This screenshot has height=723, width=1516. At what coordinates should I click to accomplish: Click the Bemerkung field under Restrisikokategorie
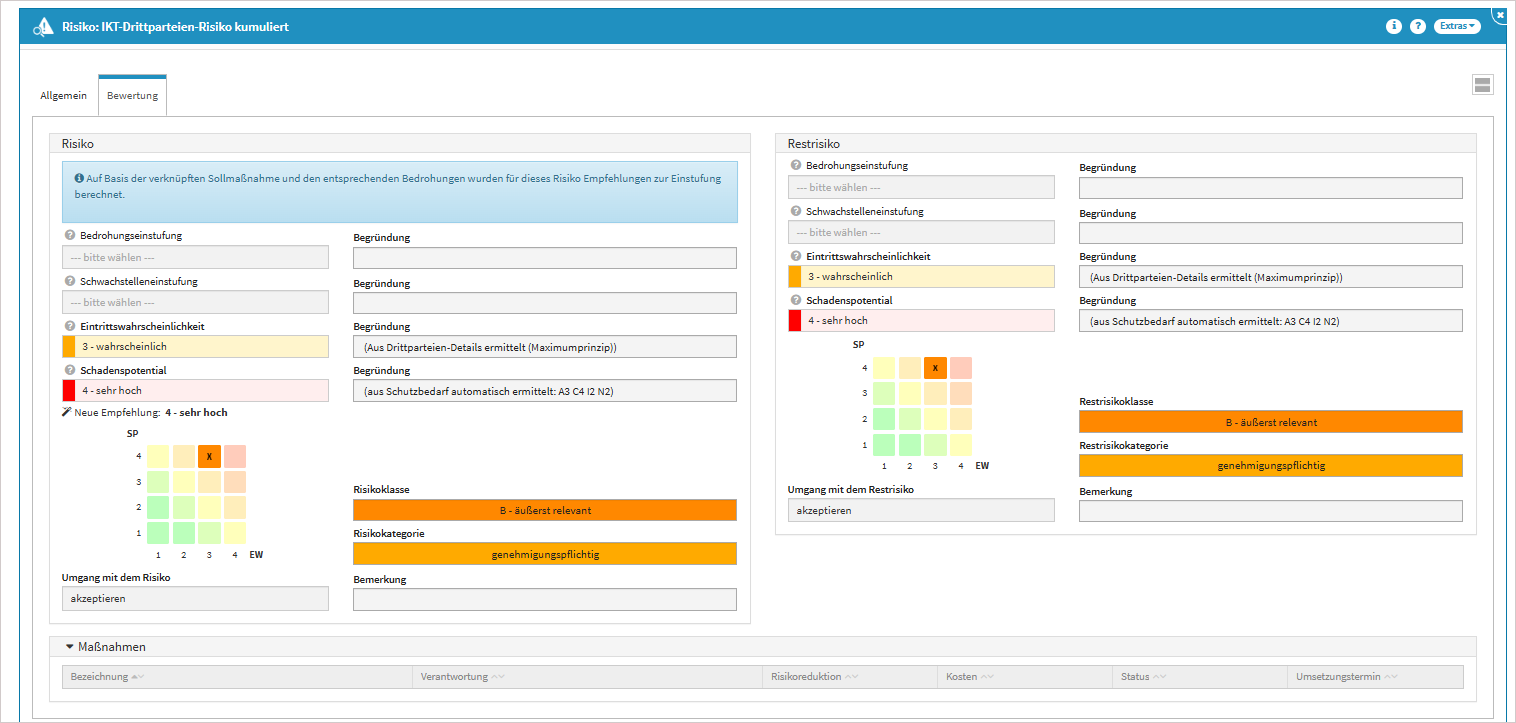coord(1270,511)
